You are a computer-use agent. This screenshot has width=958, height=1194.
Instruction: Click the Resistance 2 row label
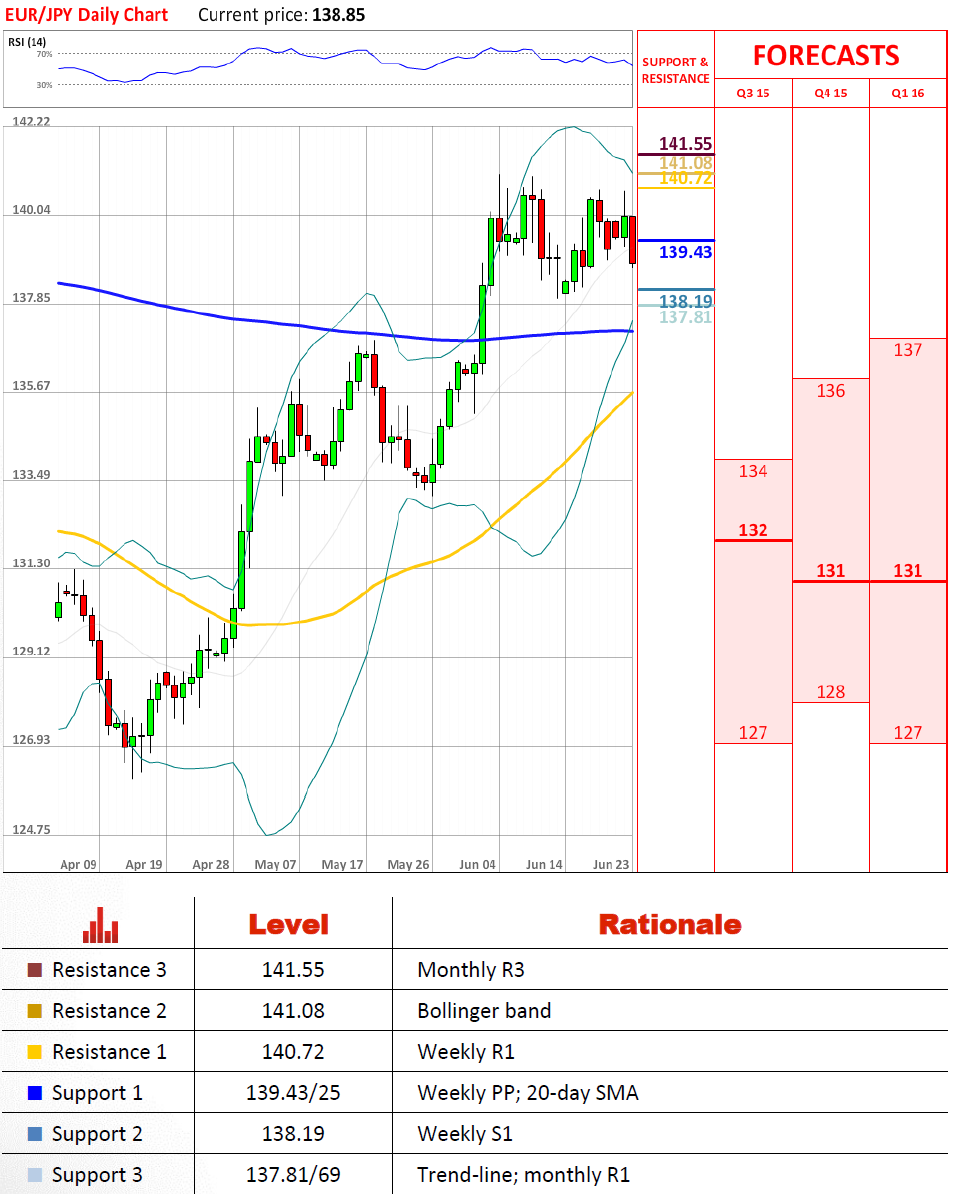pos(109,1010)
